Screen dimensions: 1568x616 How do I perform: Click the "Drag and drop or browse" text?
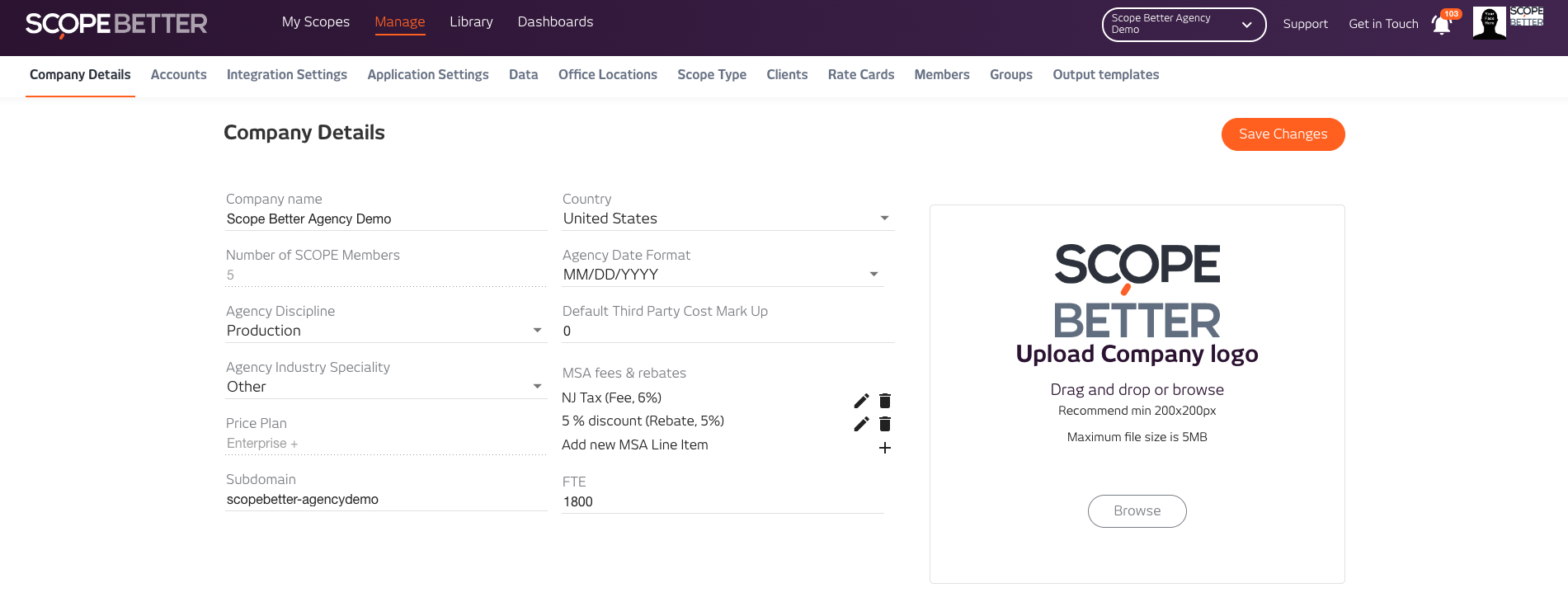pyautogui.click(x=1137, y=389)
